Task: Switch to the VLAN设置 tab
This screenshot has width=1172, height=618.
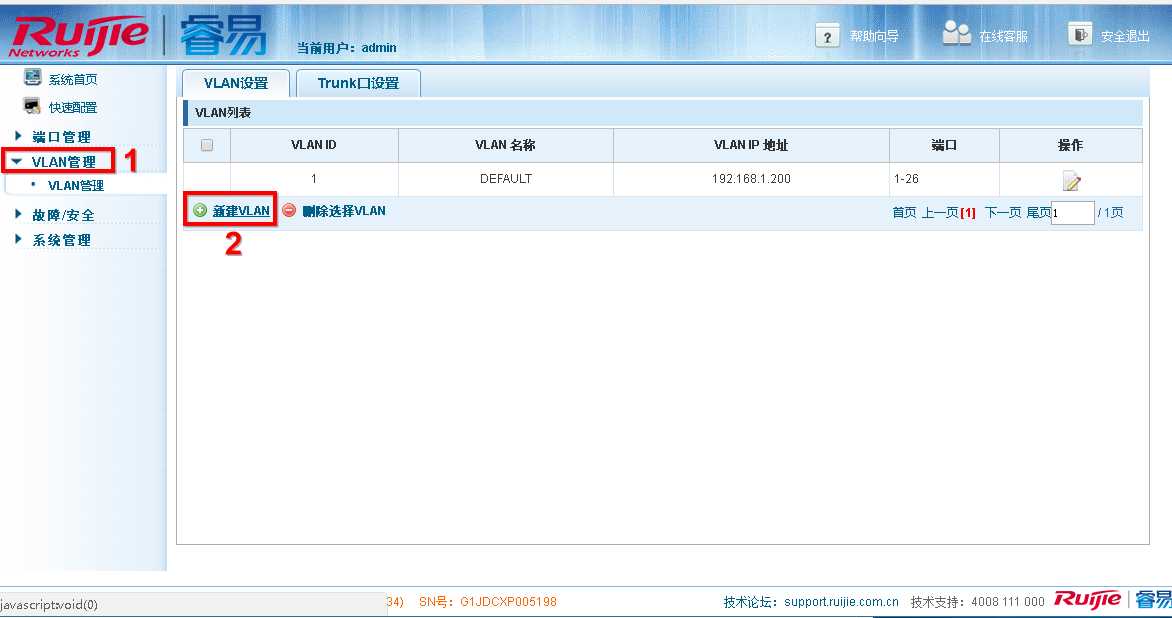Action: tap(235, 83)
